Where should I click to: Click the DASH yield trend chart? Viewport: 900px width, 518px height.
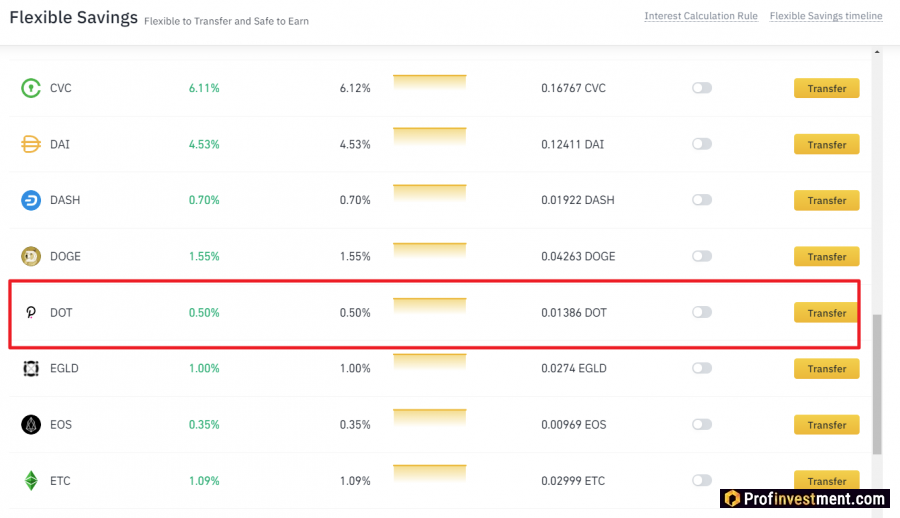point(429,192)
